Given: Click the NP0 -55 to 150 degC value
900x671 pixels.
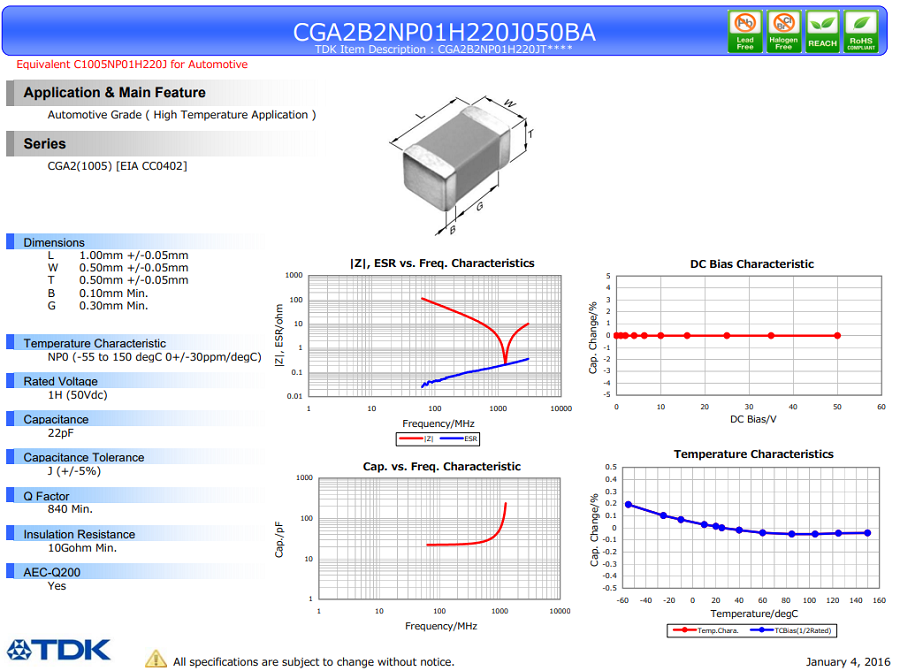Looking at the screenshot, I should tap(154, 357).
